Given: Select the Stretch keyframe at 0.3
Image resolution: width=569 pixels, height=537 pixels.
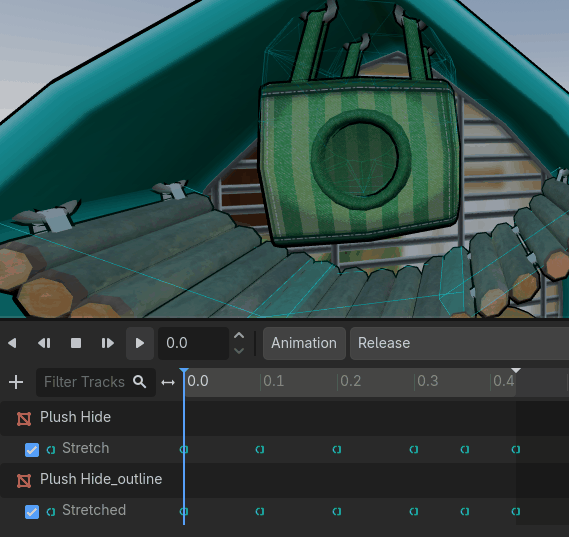Looking at the screenshot, I should [414, 450].
